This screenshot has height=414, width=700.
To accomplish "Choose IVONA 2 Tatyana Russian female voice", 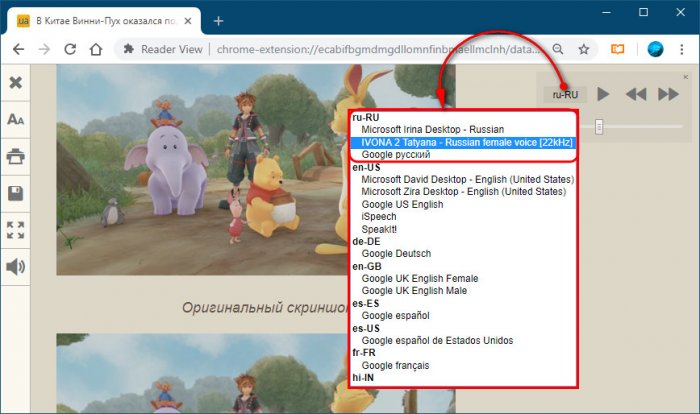I will (462, 142).
